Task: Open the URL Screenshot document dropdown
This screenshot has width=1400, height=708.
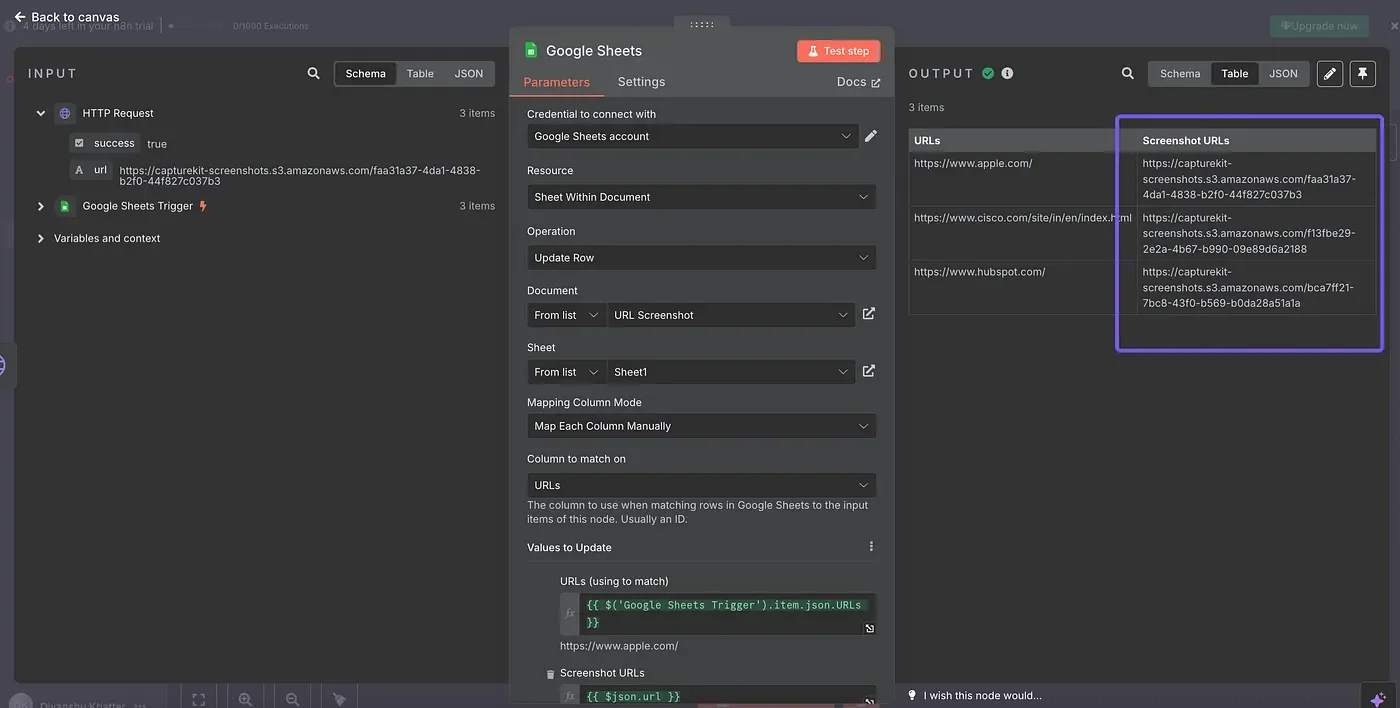Action: click(x=731, y=315)
